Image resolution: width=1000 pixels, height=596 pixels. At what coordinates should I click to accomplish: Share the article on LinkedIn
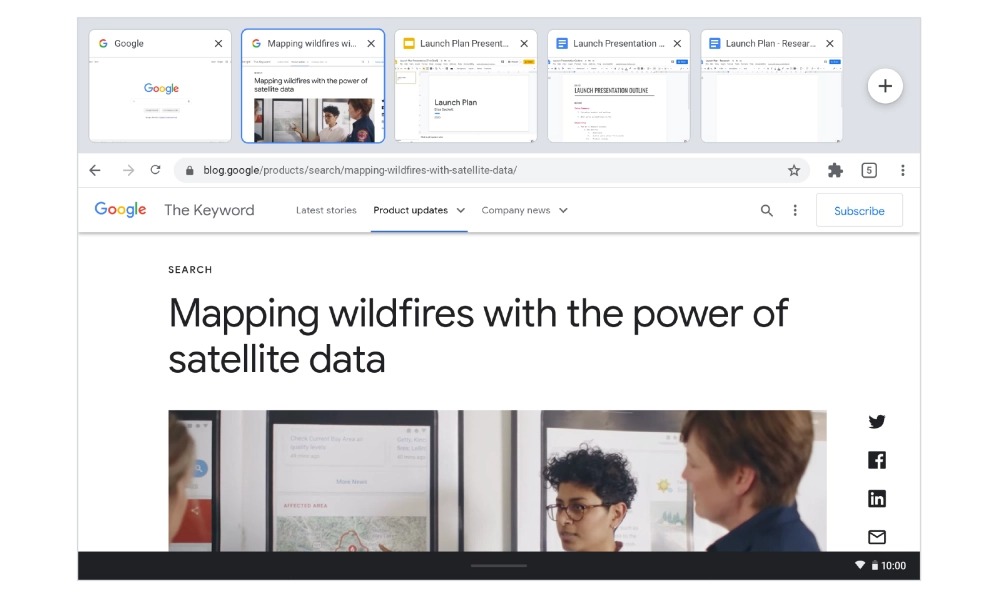(x=877, y=499)
